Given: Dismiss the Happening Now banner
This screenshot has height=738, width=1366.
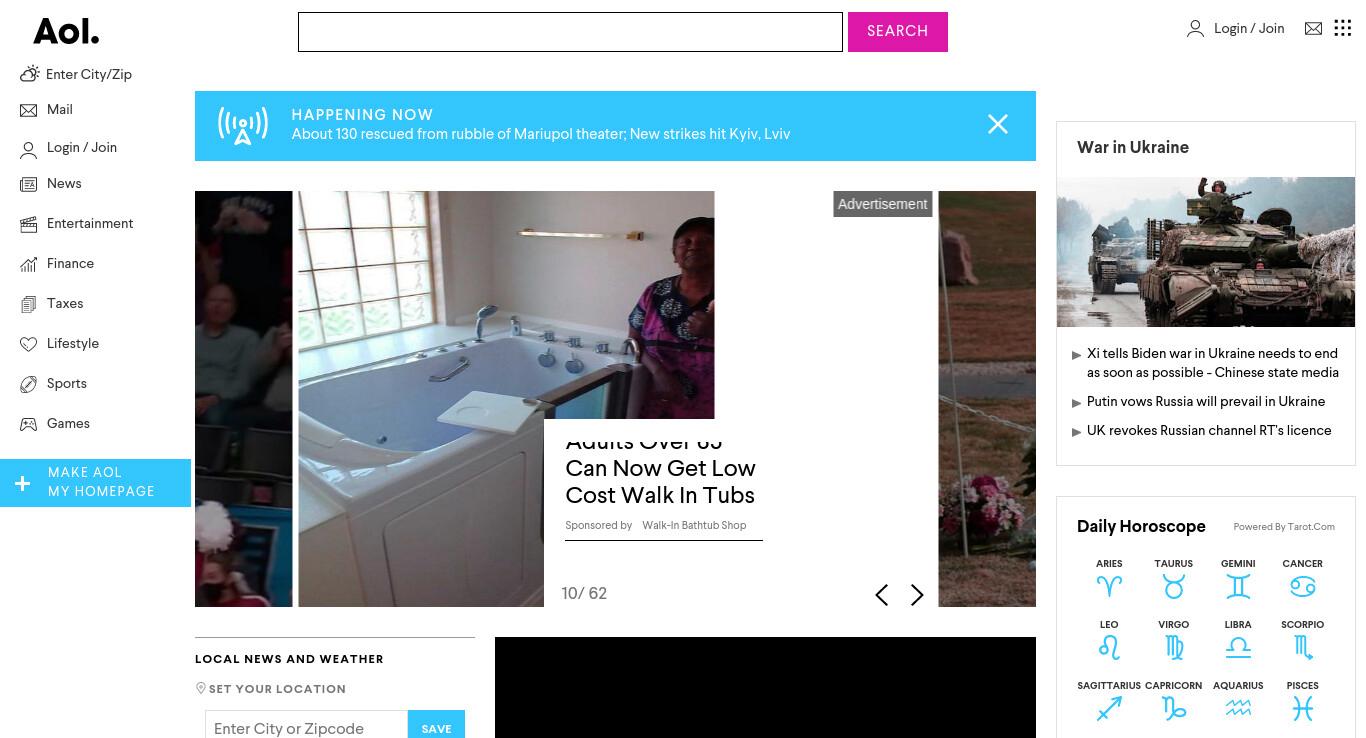Looking at the screenshot, I should pyautogui.click(x=998, y=124).
